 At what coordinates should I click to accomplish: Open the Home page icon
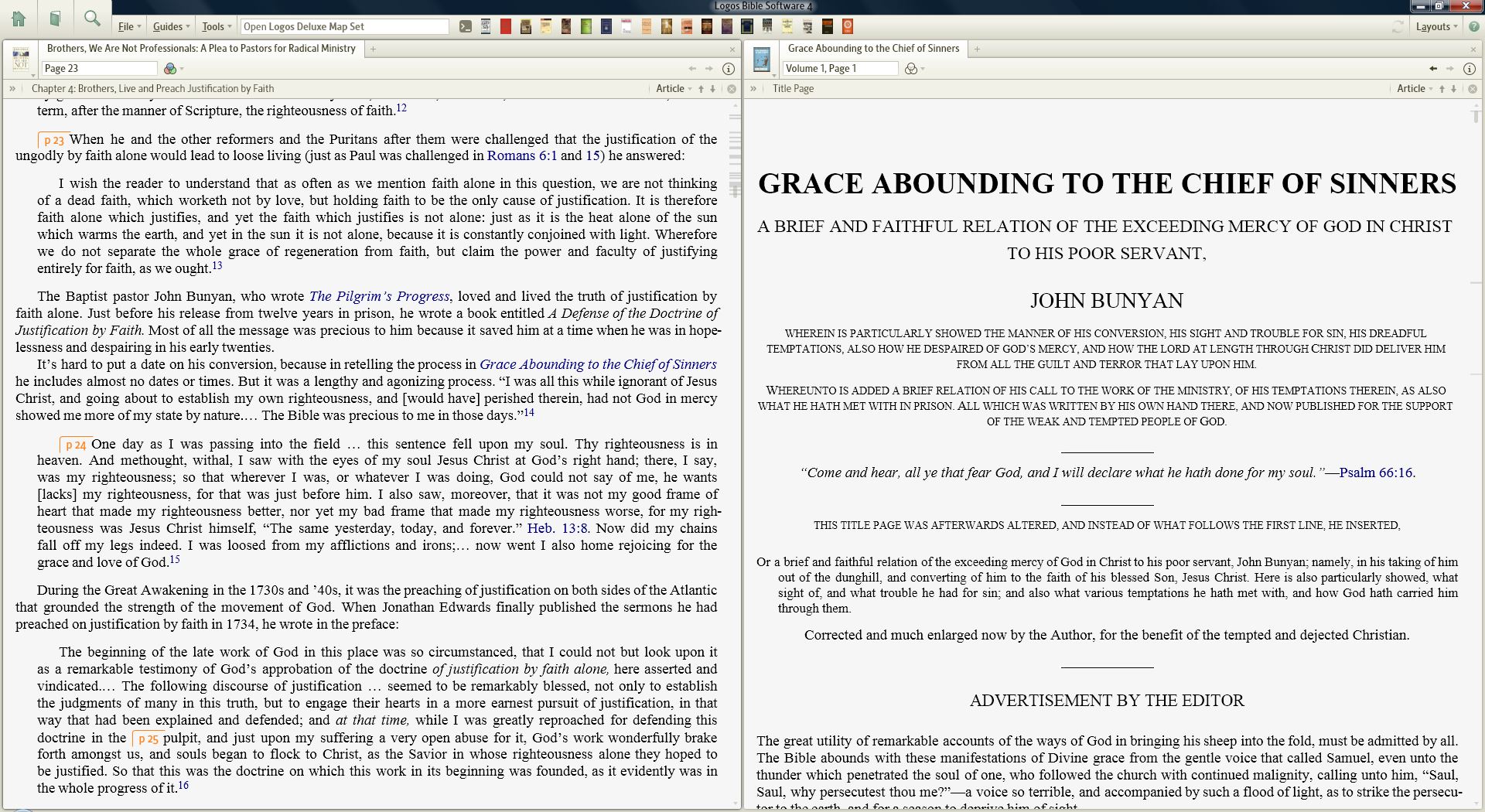pos(19,19)
